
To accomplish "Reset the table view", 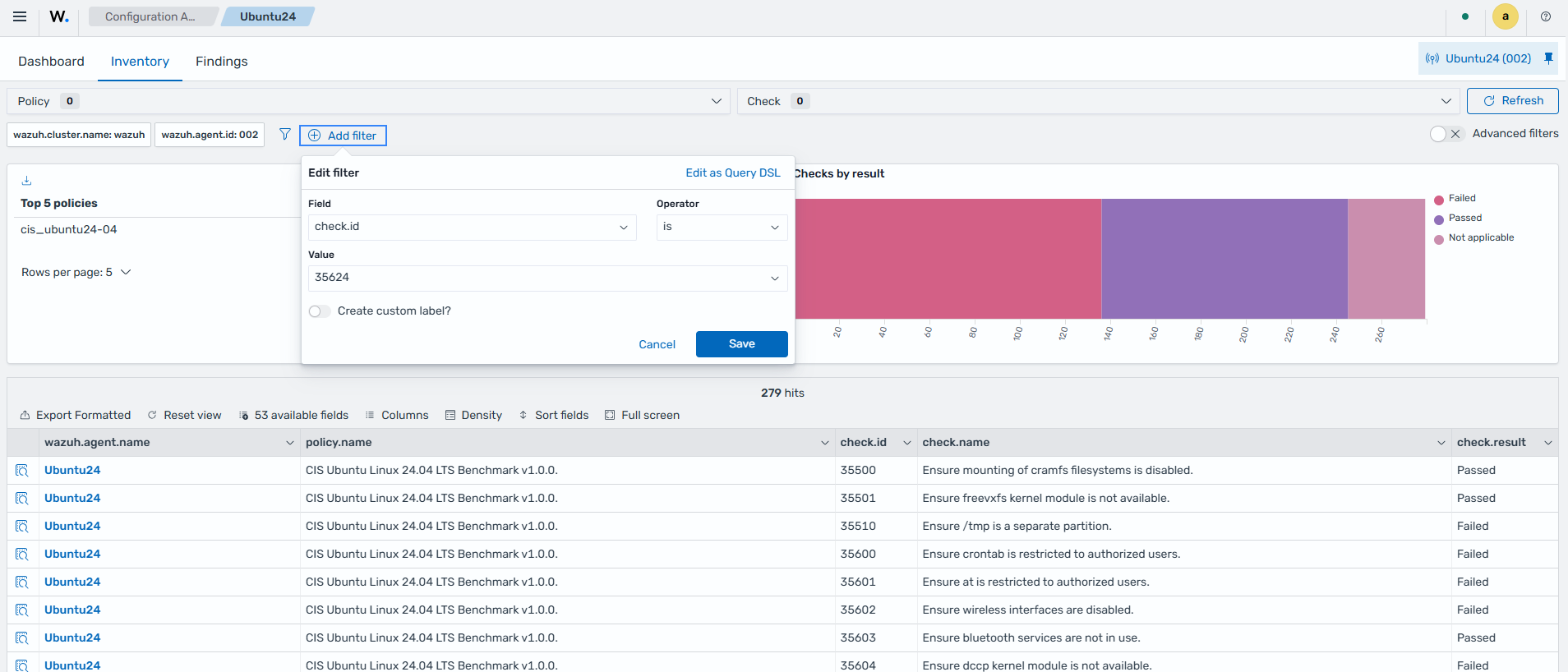I will coord(184,415).
